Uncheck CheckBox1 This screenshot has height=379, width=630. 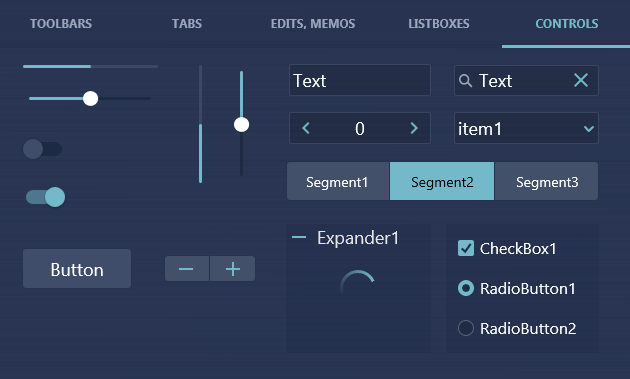[x=466, y=248]
